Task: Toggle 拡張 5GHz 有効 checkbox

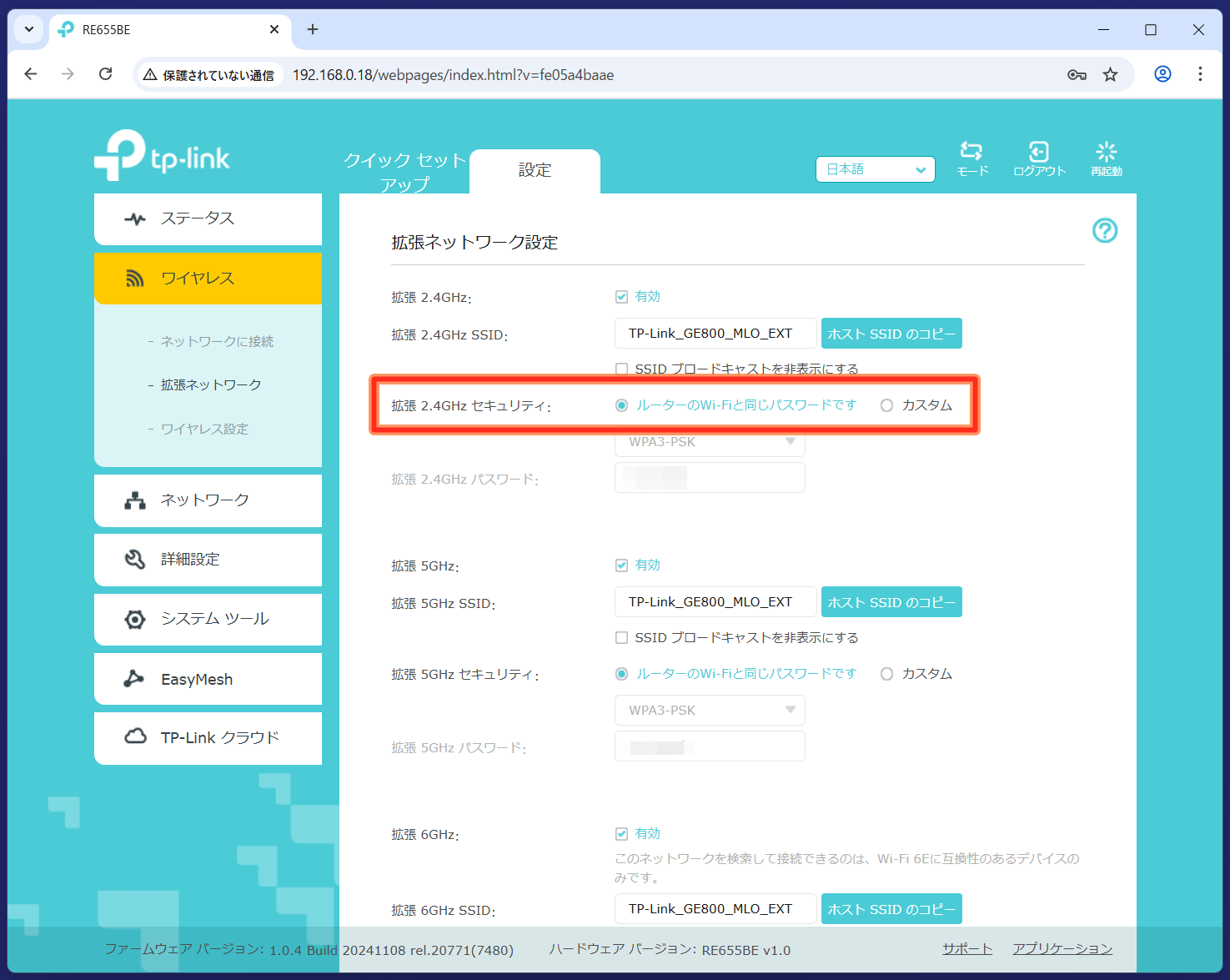Action: coord(621,565)
